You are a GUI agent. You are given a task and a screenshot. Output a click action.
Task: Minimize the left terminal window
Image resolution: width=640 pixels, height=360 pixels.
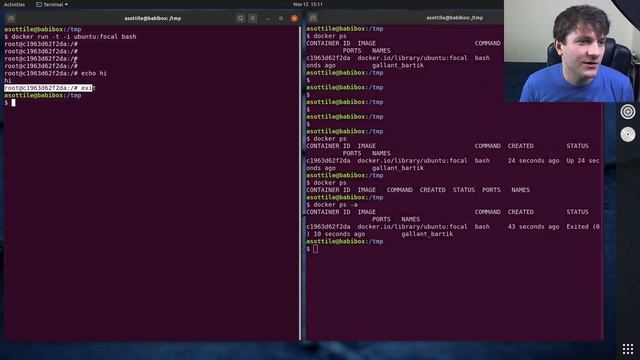[268, 18]
